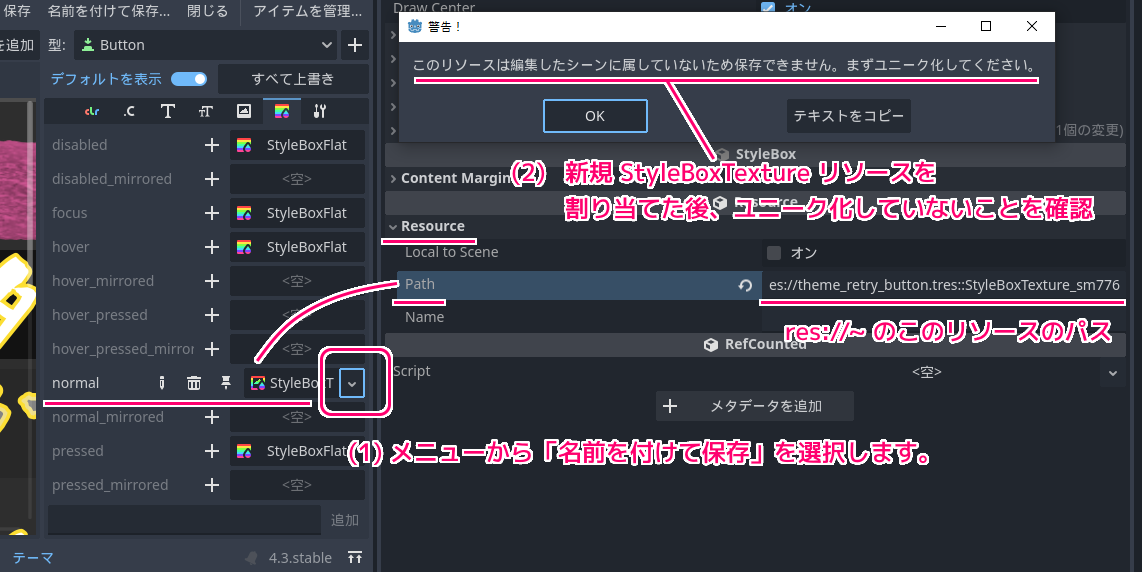
Task: Click the normal StyleBoxTexture slot
Action: 290,383
